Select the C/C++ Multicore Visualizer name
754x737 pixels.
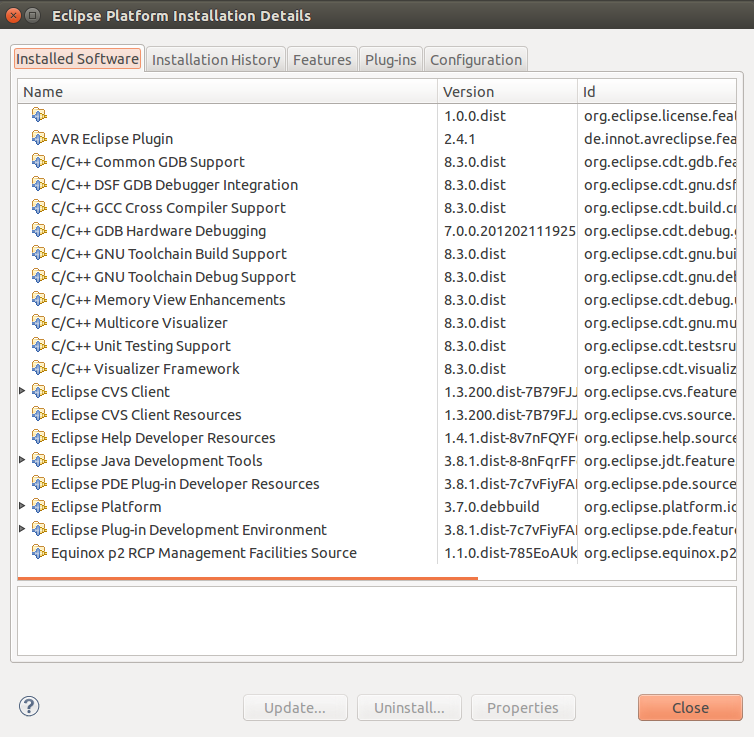(x=139, y=323)
